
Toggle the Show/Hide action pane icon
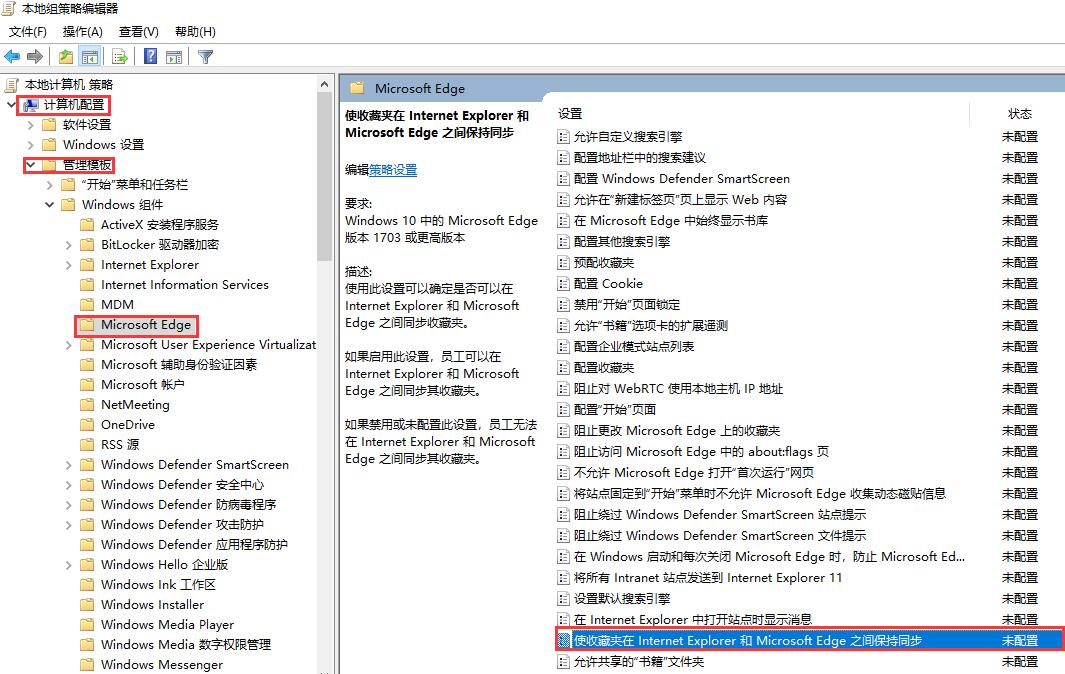(x=174, y=56)
